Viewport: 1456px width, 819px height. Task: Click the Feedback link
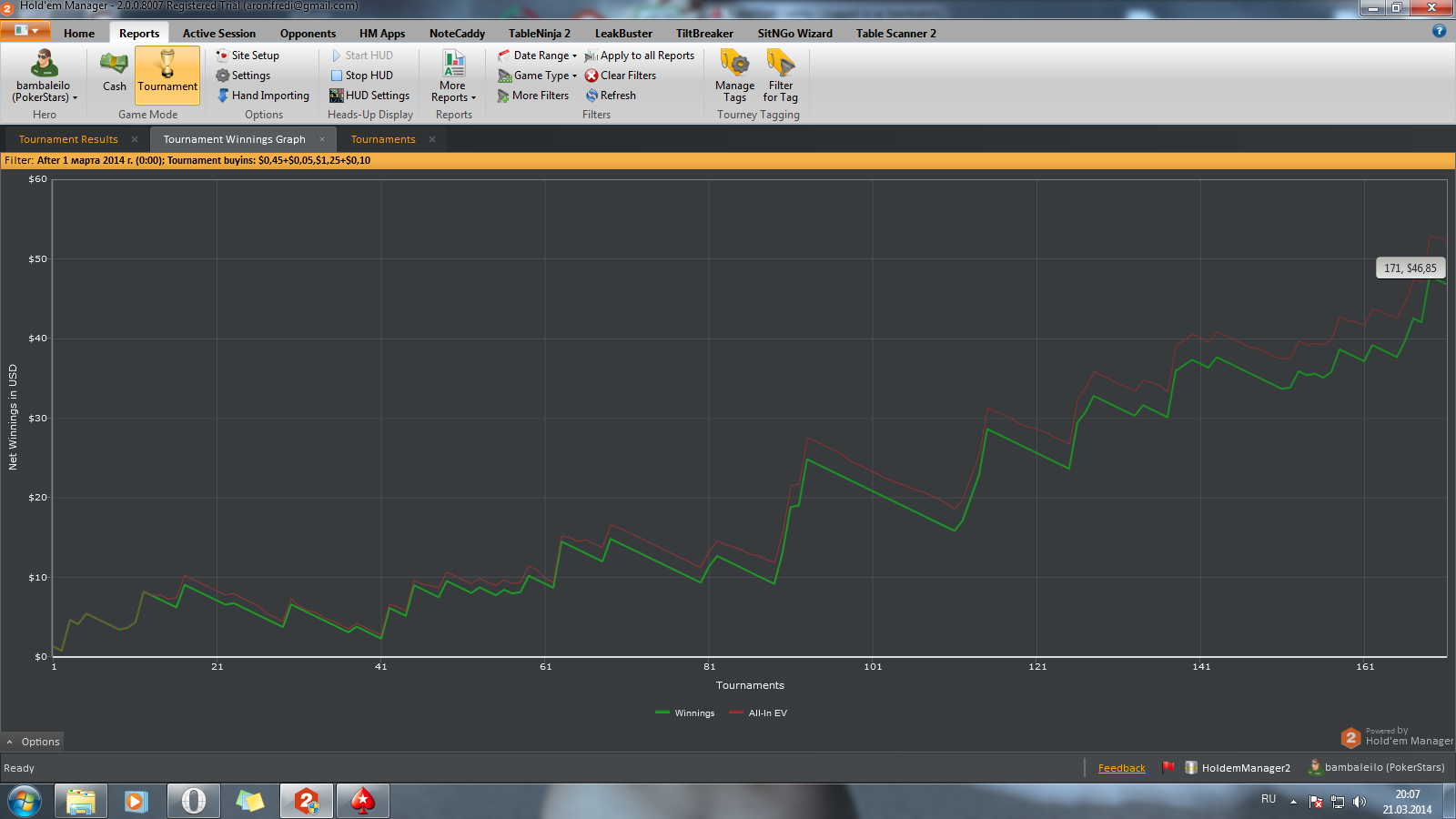(x=1121, y=768)
